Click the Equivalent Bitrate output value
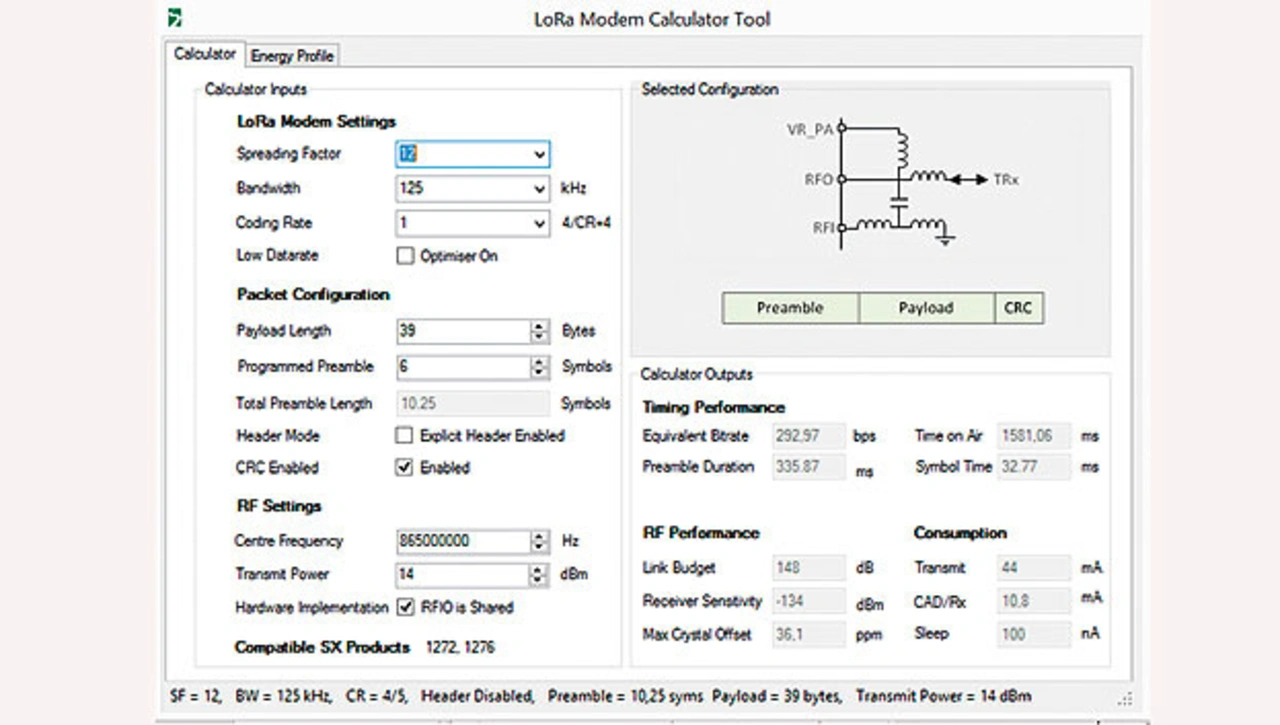1280x725 pixels. pos(809,436)
